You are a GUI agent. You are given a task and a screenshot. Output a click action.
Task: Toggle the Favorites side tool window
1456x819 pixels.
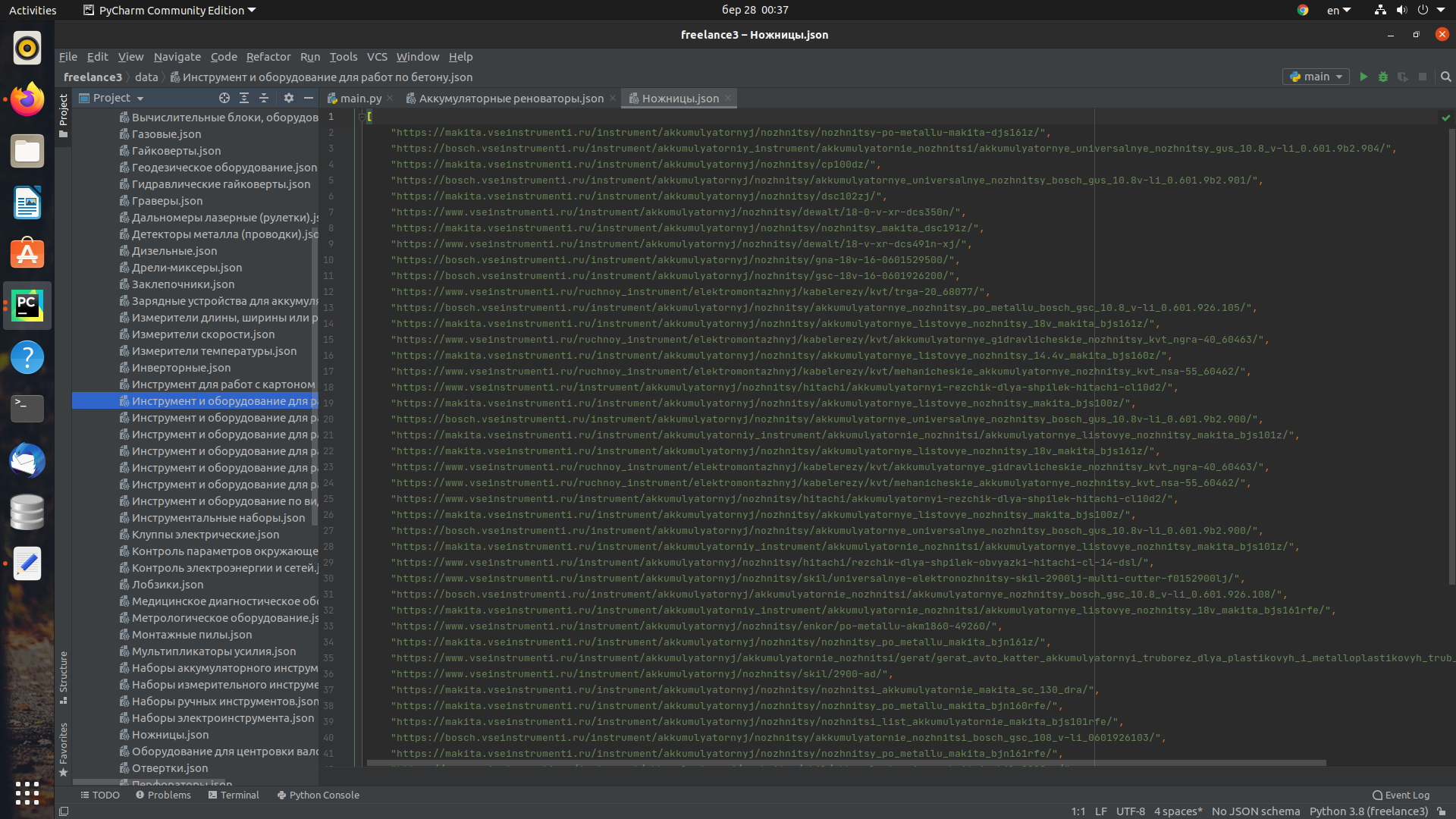click(64, 749)
